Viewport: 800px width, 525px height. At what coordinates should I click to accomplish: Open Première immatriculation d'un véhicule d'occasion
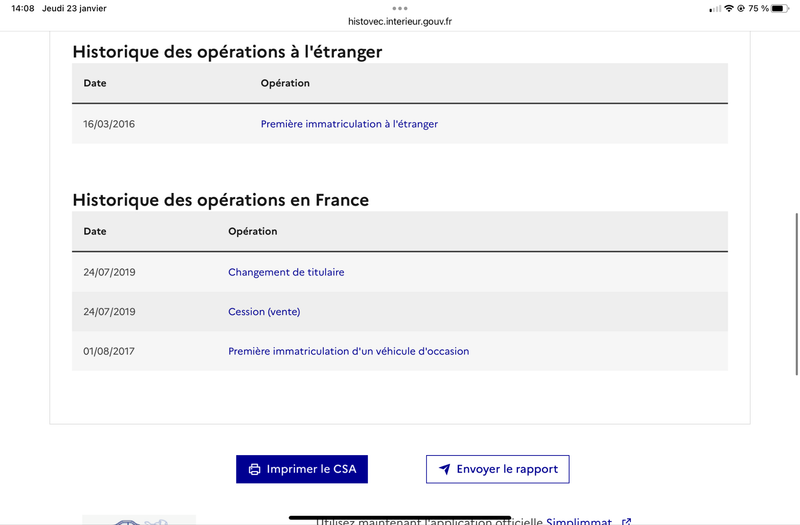click(x=348, y=351)
